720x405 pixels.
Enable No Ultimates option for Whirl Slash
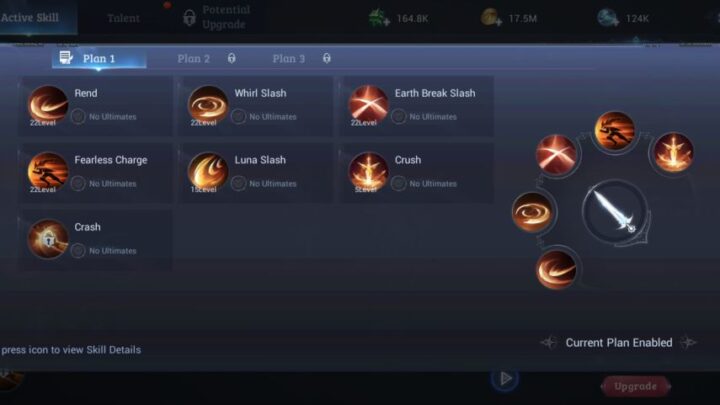[x=238, y=117]
